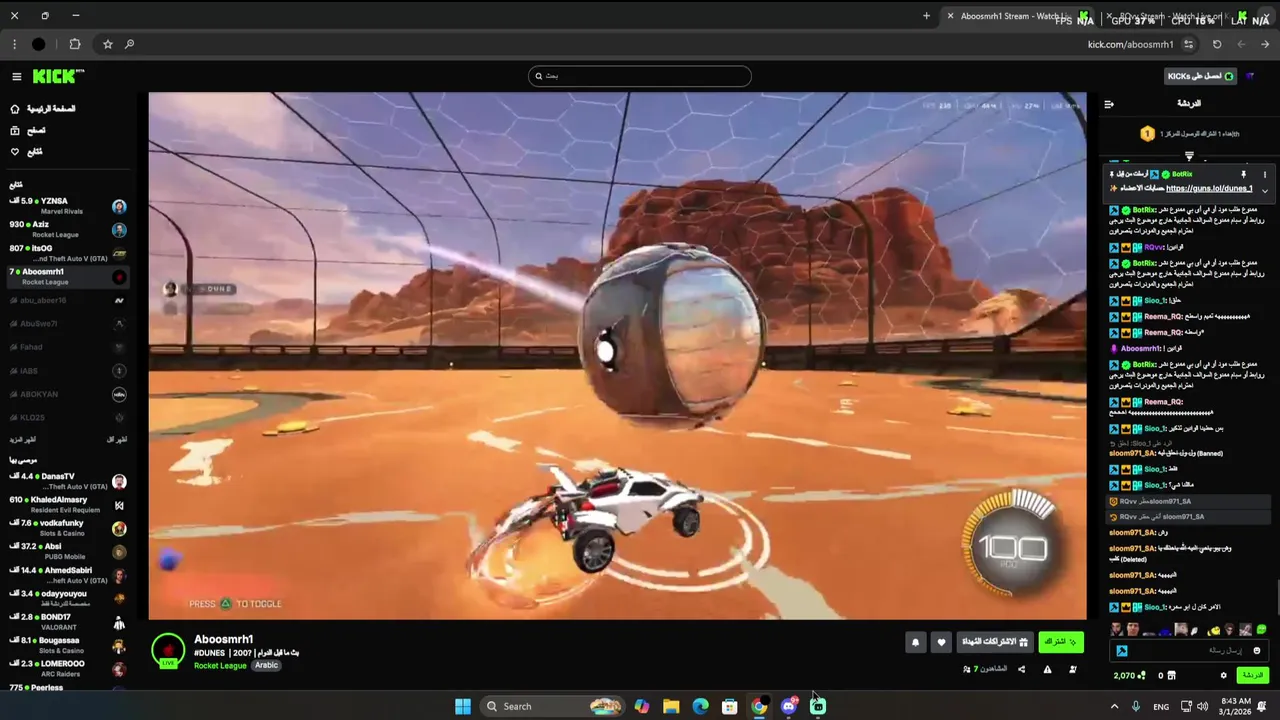
Task: Click the gift subscriptions button
Action: click(x=994, y=642)
